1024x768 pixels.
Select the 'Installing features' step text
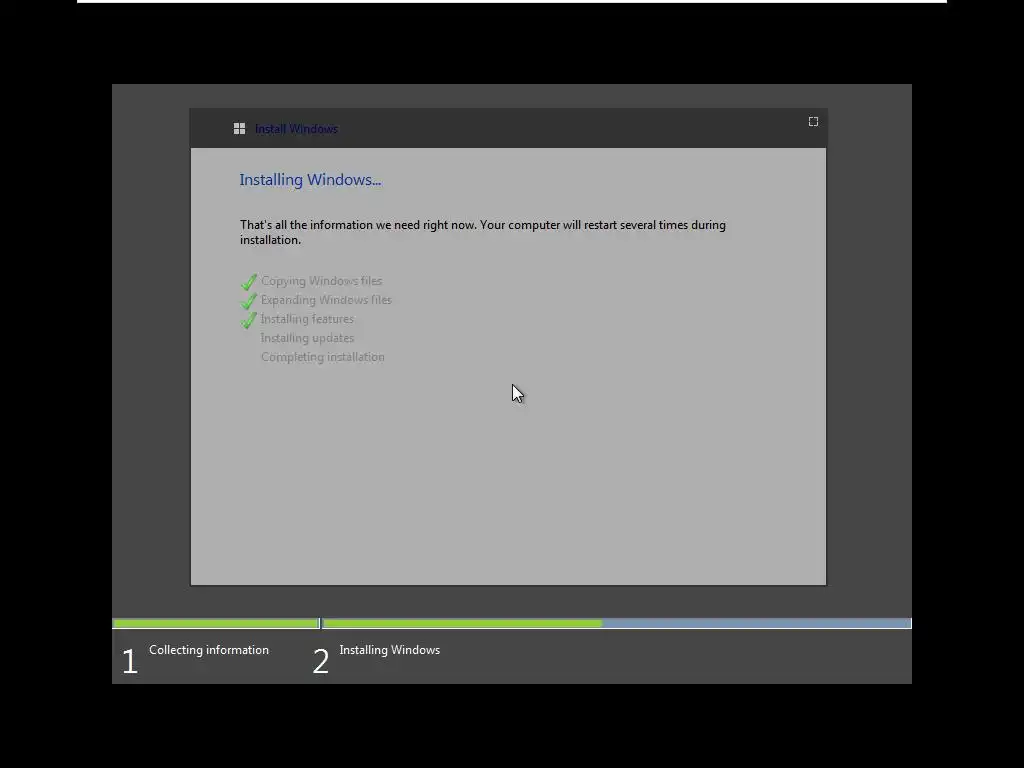pos(307,319)
